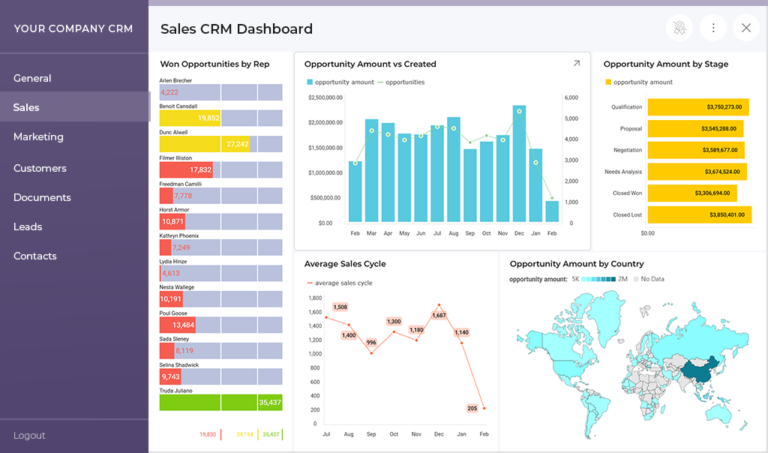Open the Leads section

pyautogui.click(x=27, y=227)
